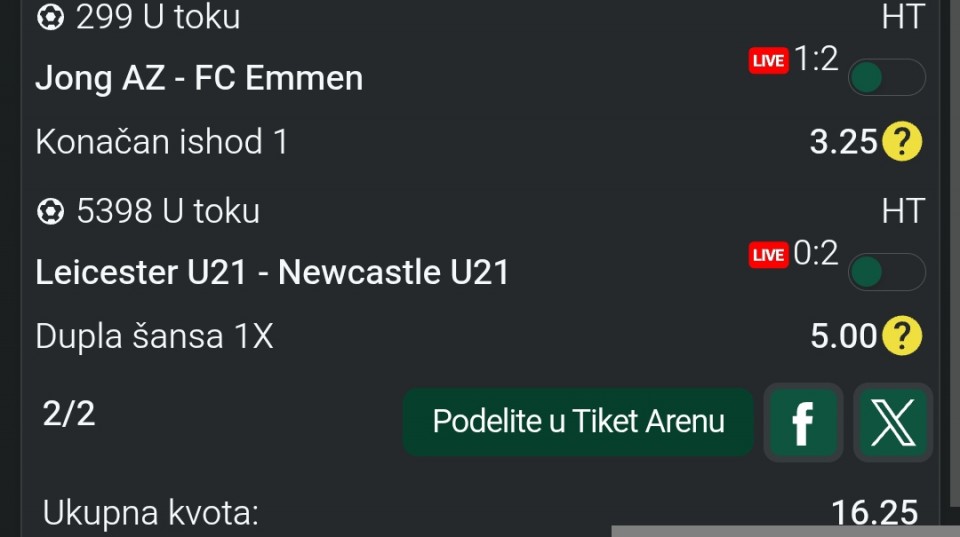Click the help icon next to 5.00 odds
The image size is (960, 537).
(902, 336)
